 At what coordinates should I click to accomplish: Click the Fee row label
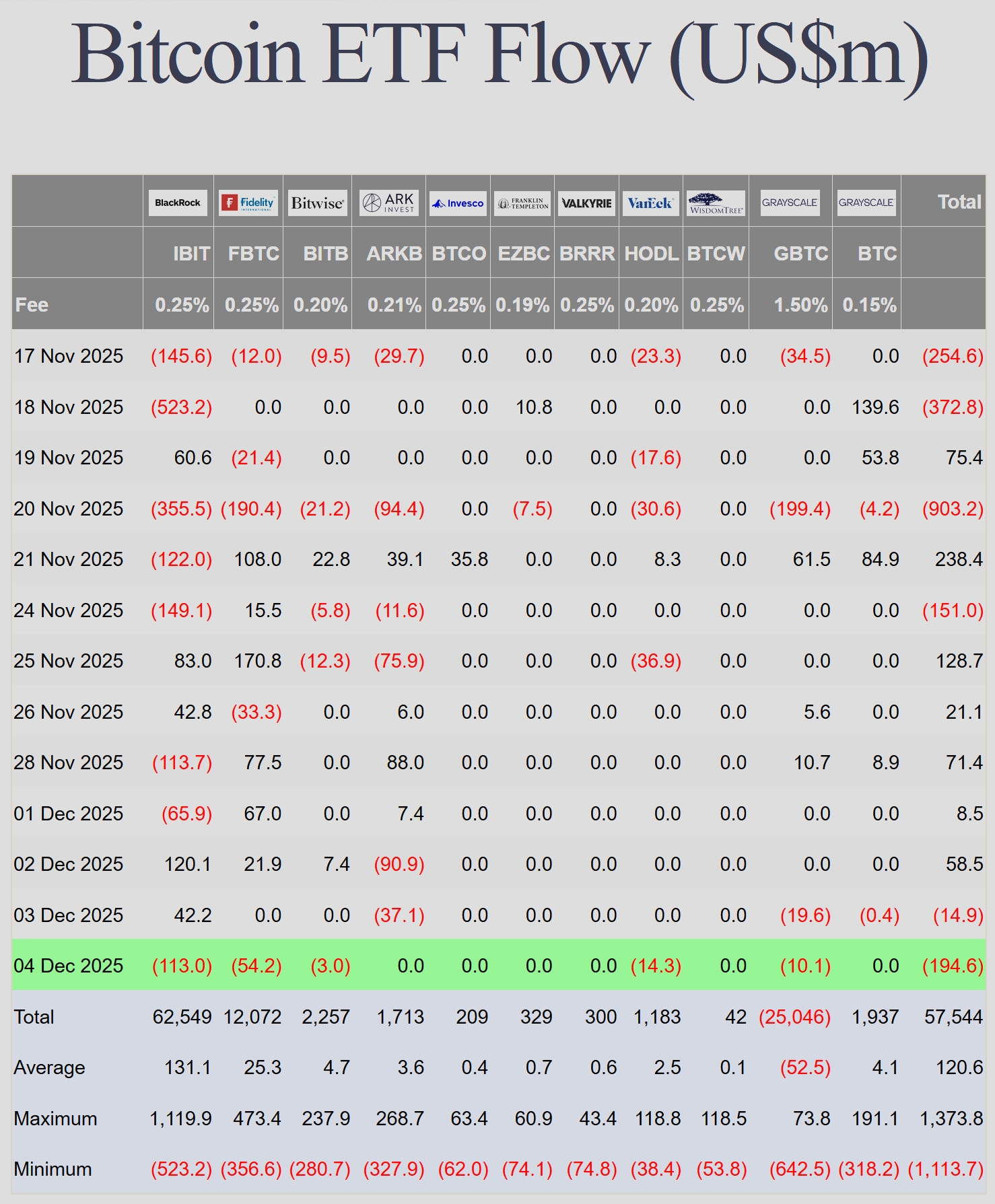click(32, 305)
